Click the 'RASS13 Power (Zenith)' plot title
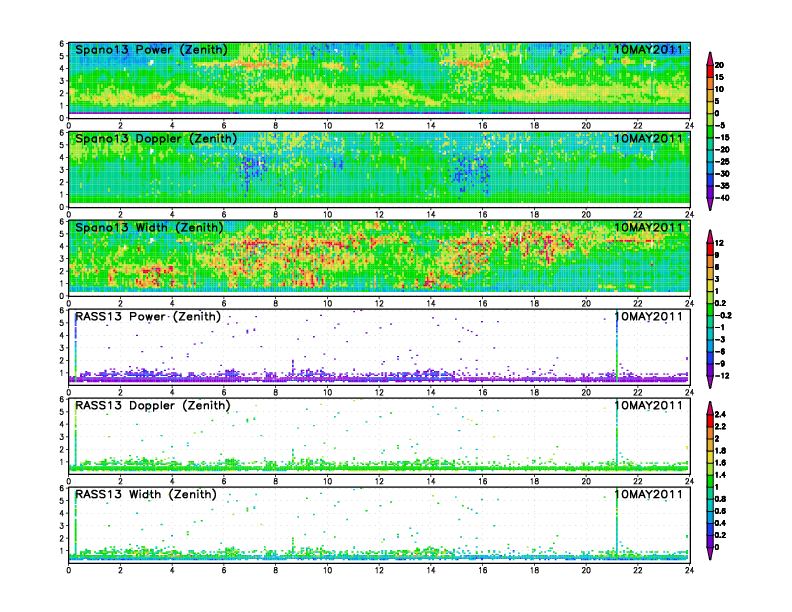Viewport: 792px width, 612px height. 148,317
